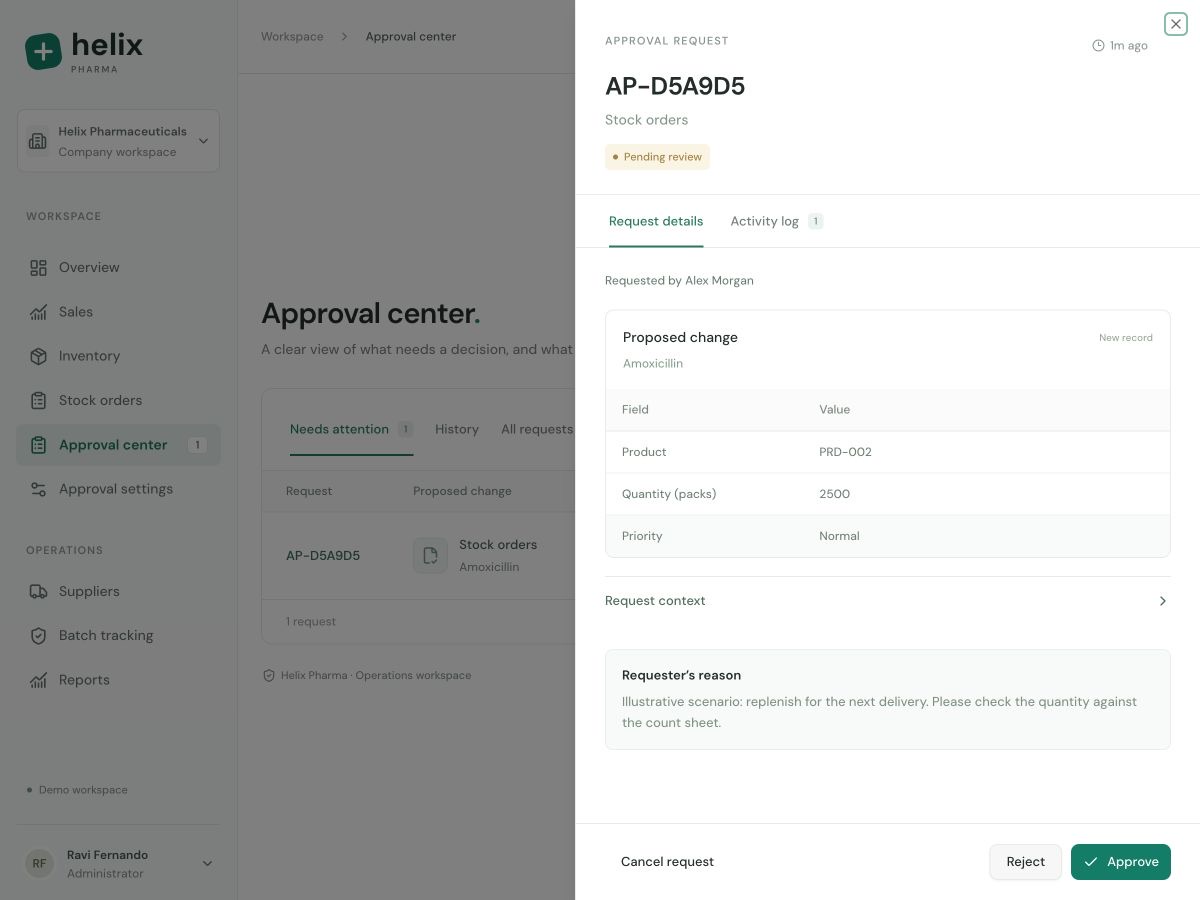Click the clock icon next to 1m ago
Screen dimensions: 1200x900
[x=1098, y=46]
